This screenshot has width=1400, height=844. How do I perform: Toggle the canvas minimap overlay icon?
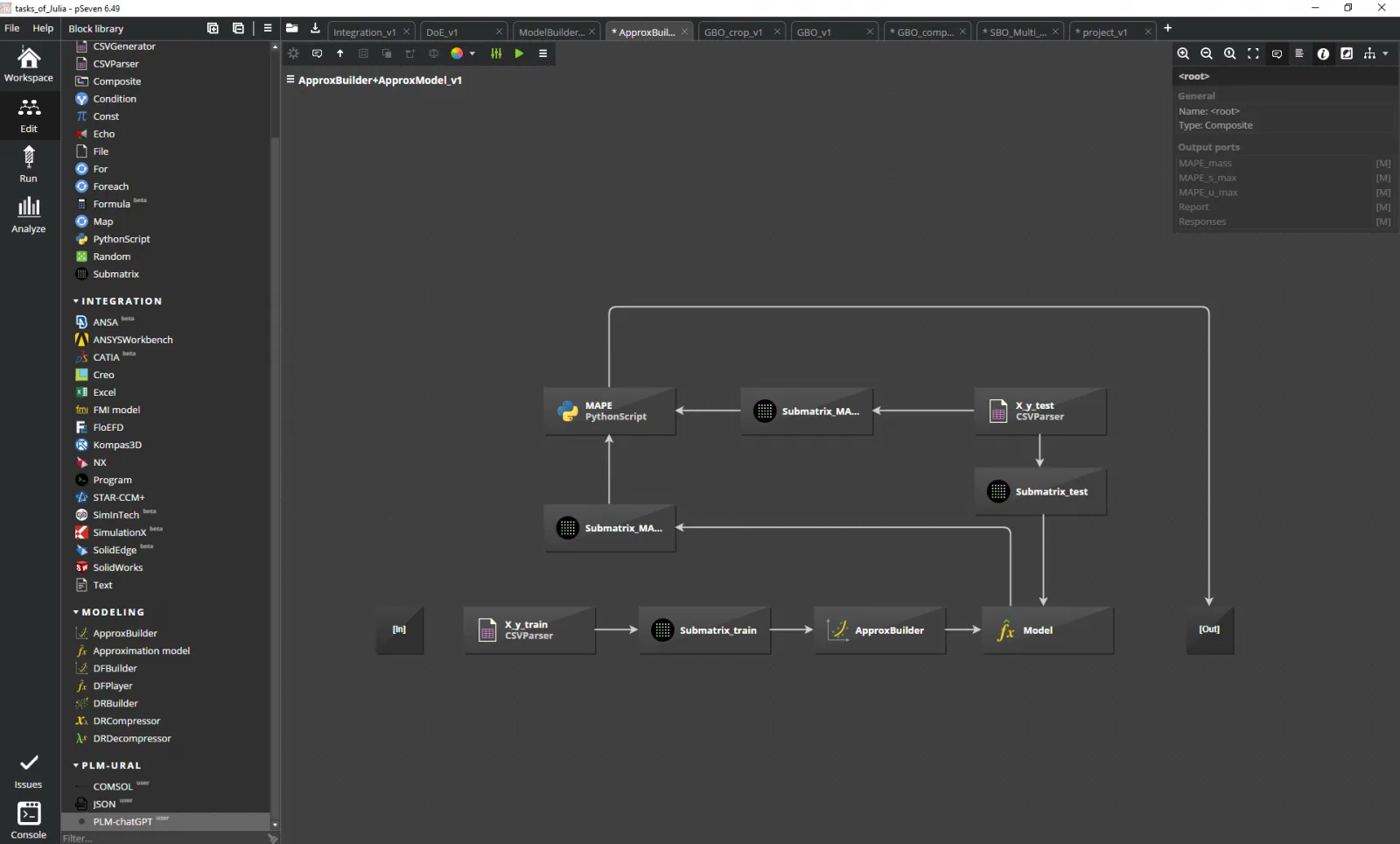pos(1347,53)
